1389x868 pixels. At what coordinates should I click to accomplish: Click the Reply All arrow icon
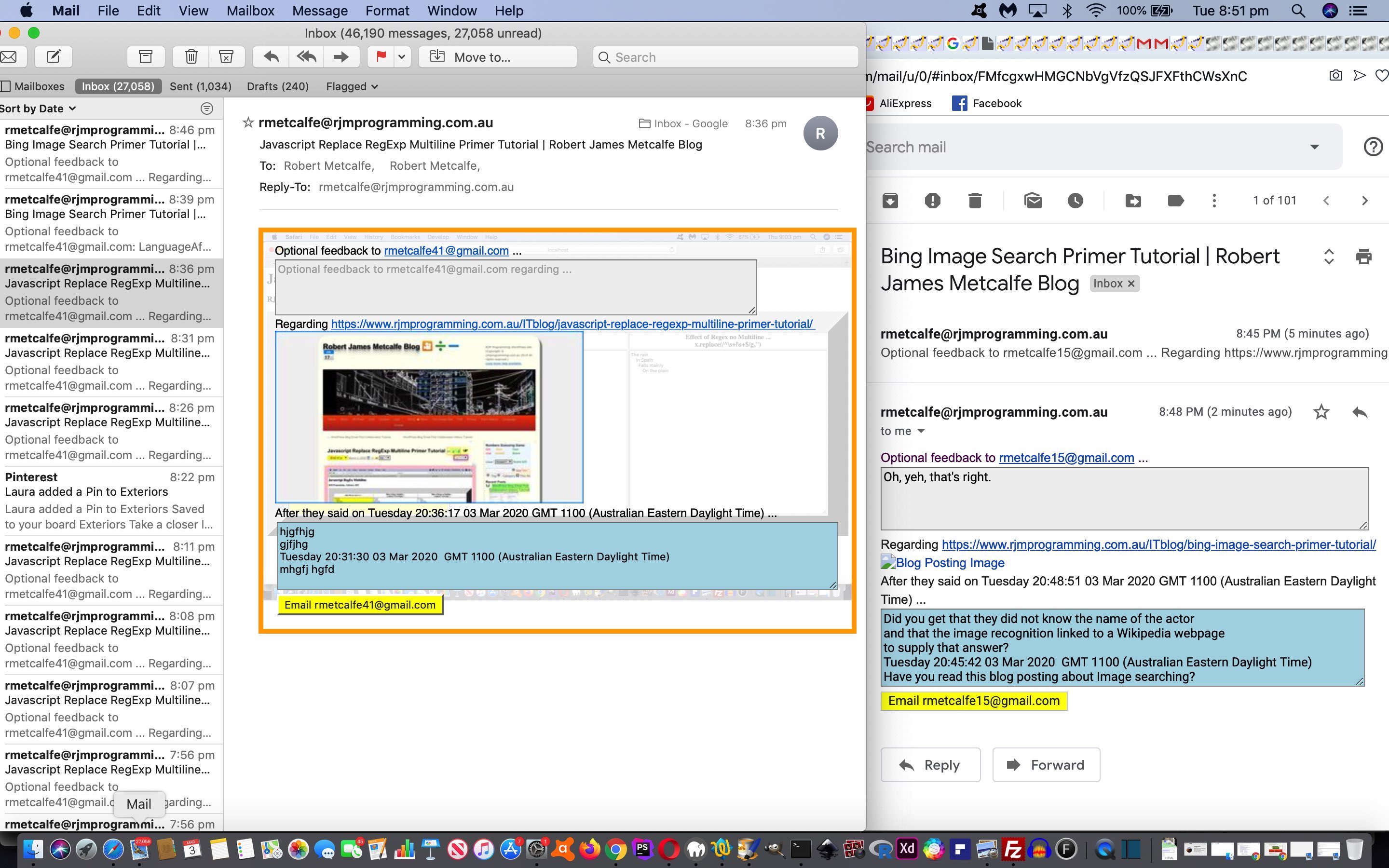[x=307, y=57]
